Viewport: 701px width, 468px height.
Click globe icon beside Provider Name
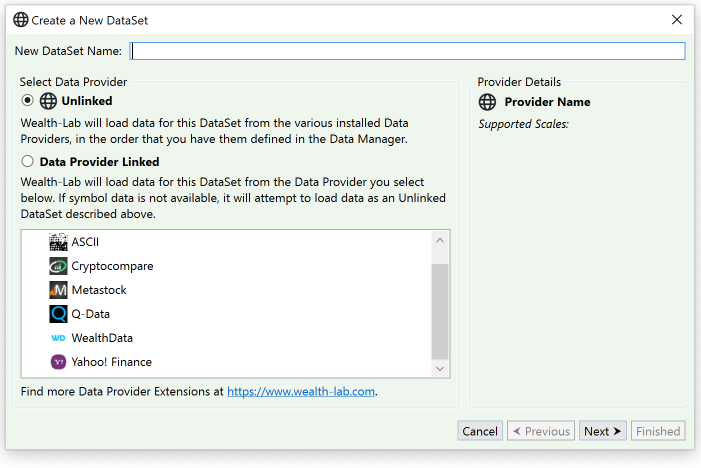487,102
